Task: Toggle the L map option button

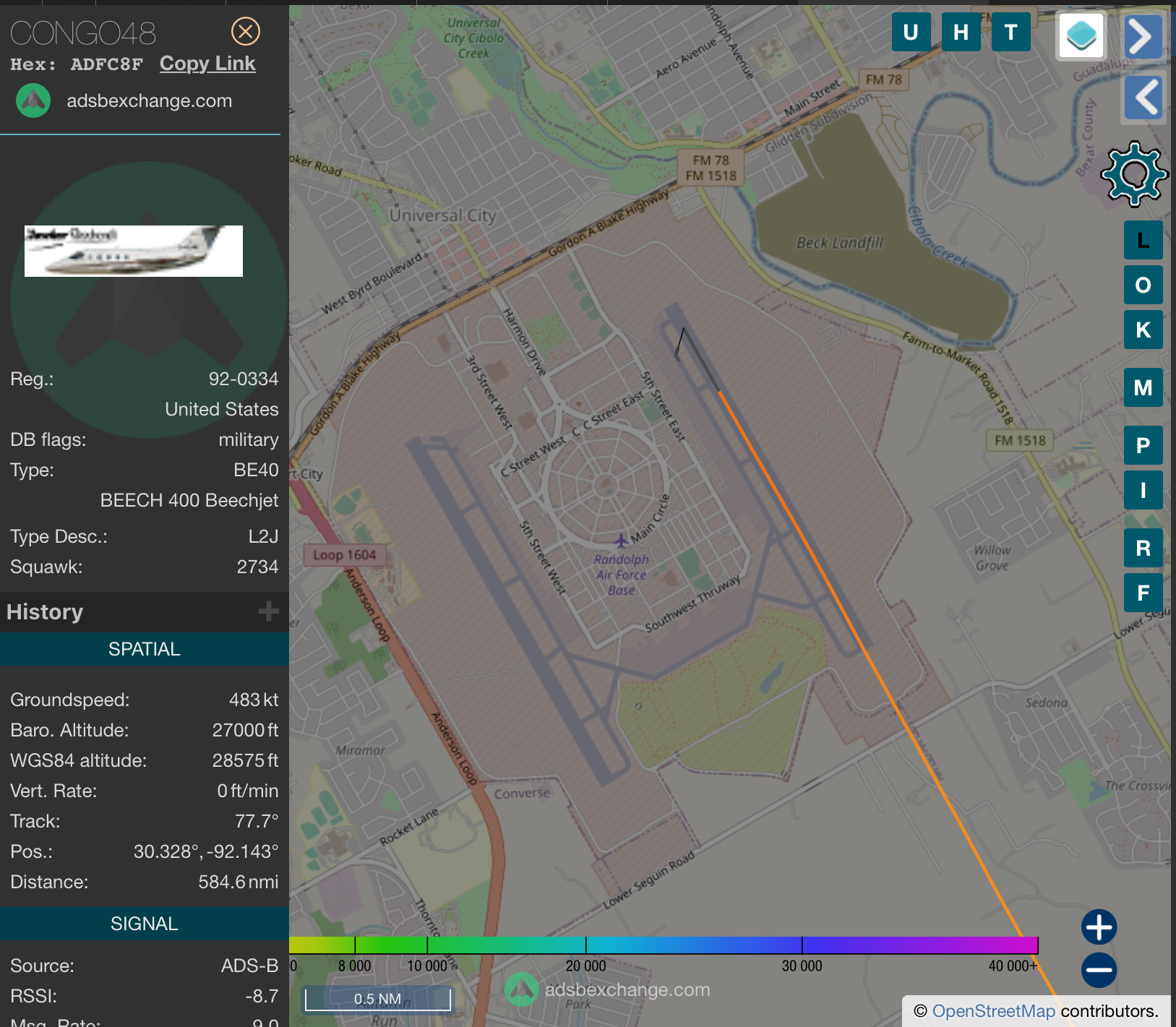Action: (x=1143, y=240)
